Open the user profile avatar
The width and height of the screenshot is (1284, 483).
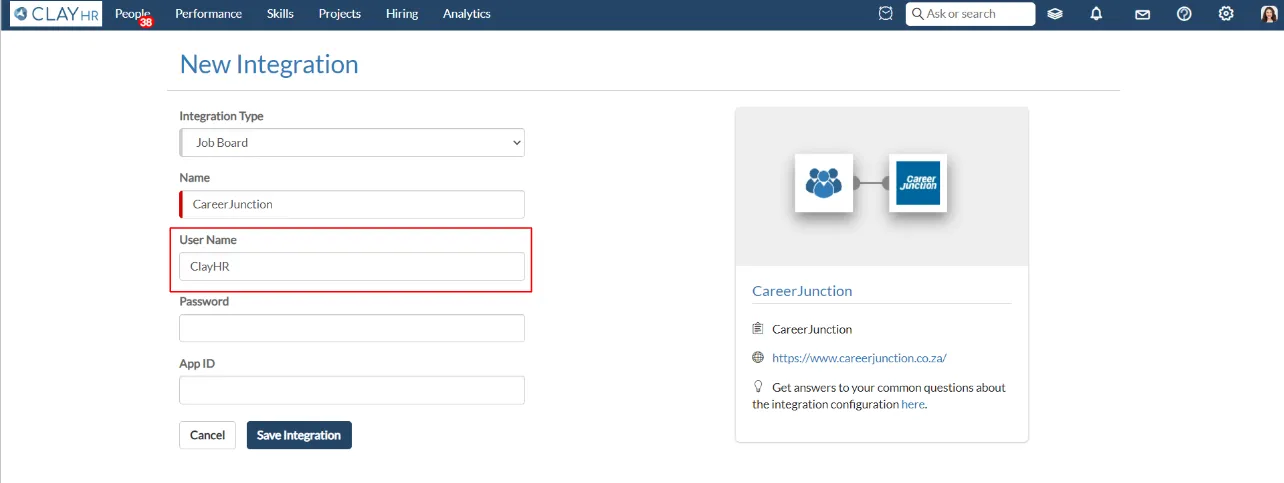(x=1269, y=14)
